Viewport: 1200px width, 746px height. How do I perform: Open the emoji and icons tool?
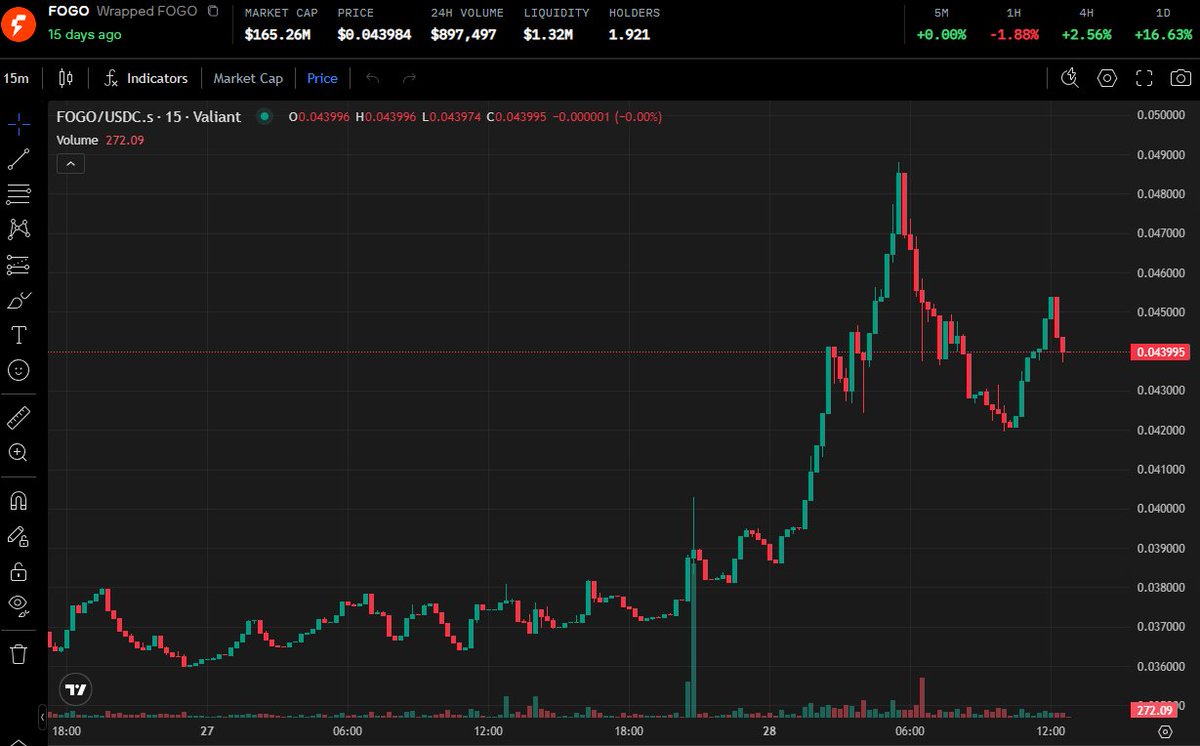click(x=18, y=370)
